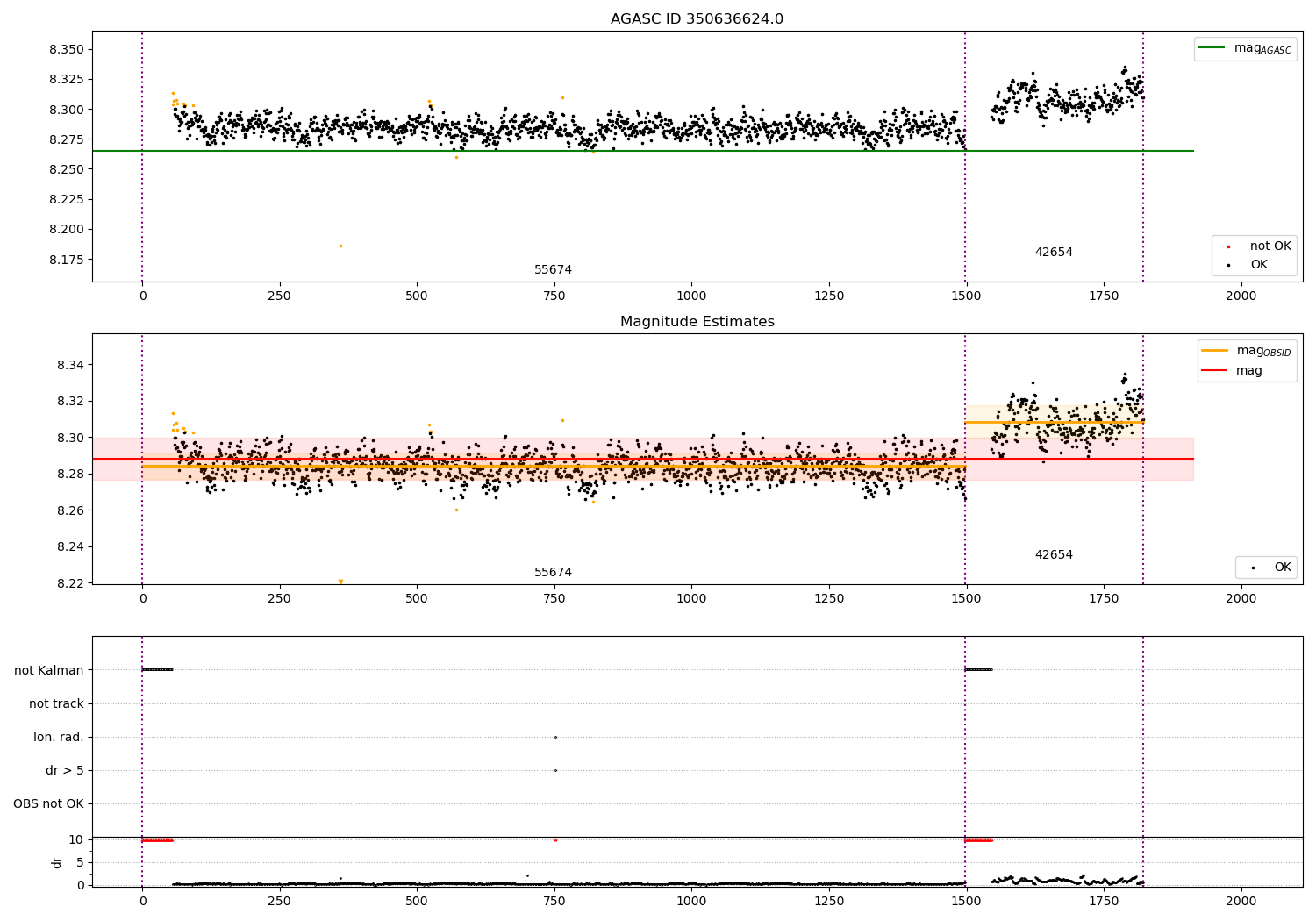1316x921 pixels.
Task: Click the orange triangle marker at 8.22 axis bottom
Action: tap(340, 582)
